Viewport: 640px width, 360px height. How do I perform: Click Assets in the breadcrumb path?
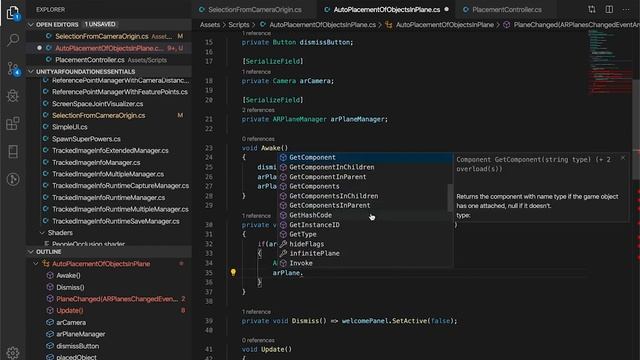click(210, 25)
